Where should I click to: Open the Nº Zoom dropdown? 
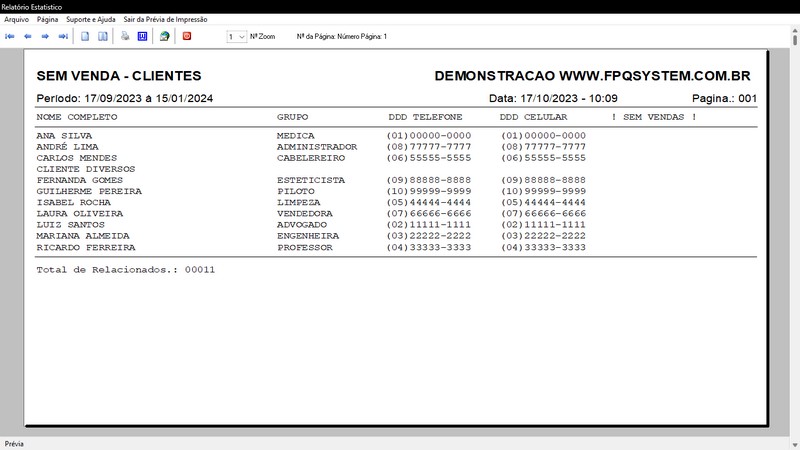(x=237, y=37)
